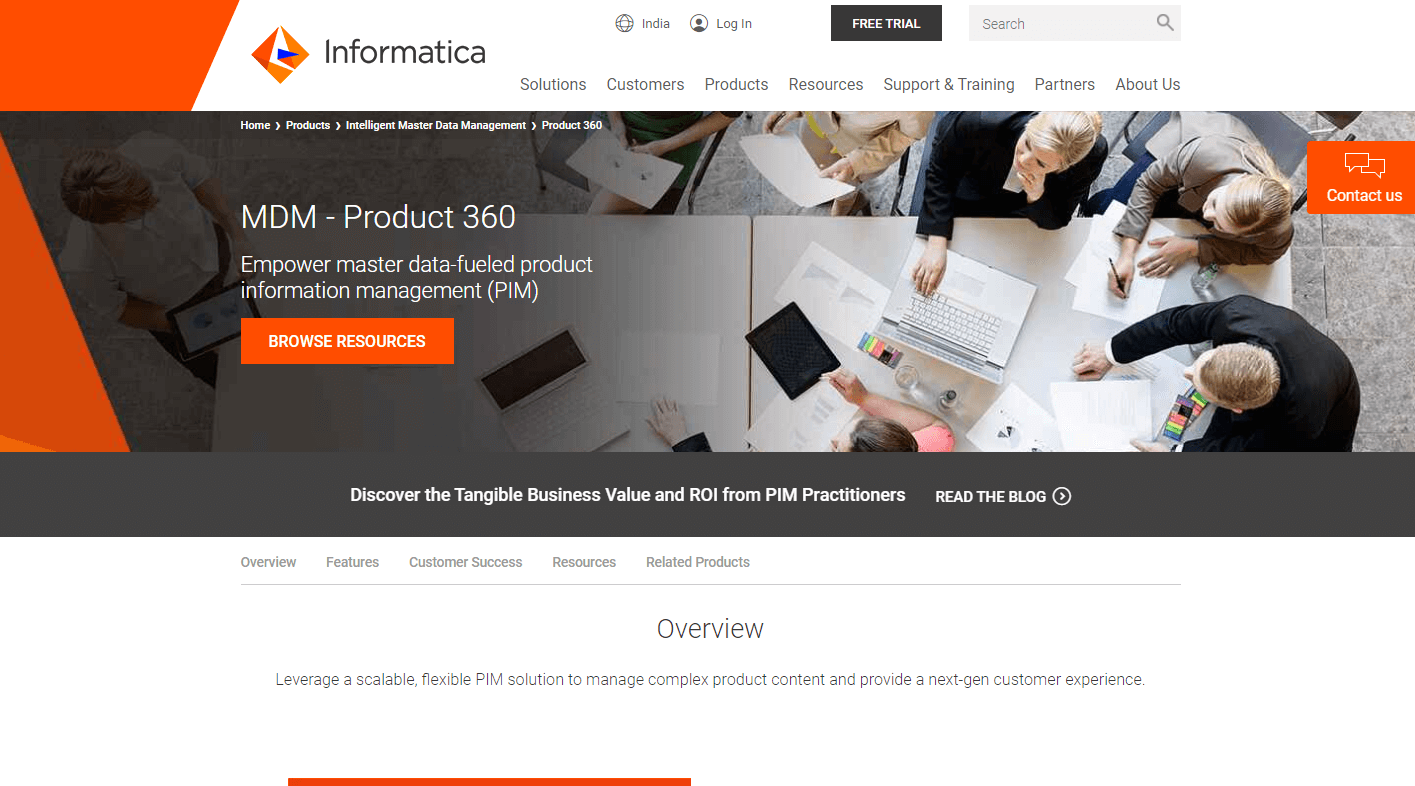The height and width of the screenshot is (786, 1415).
Task: Click the FREE TRIAL button
Action: click(886, 23)
